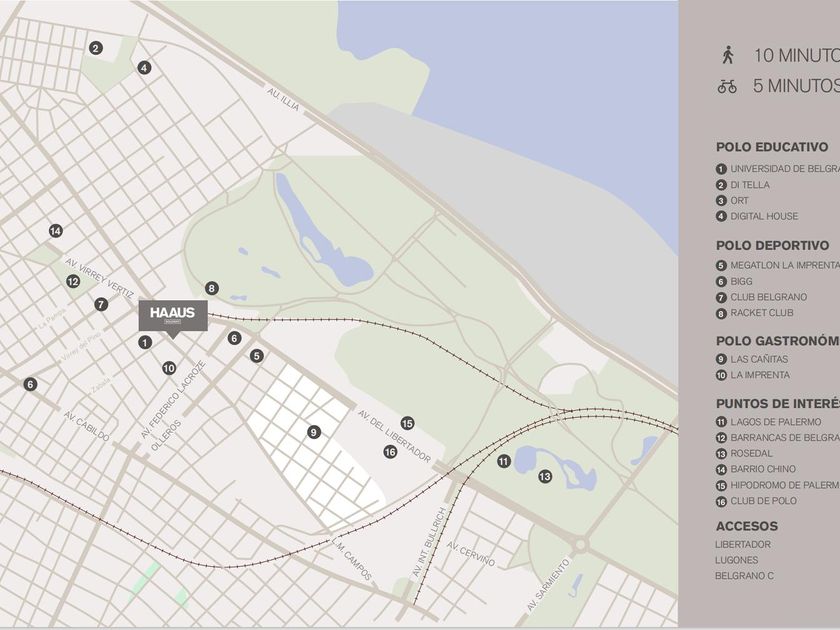This screenshot has height=630, width=840.
Task: Click map marker number 15
Action: click(407, 423)
